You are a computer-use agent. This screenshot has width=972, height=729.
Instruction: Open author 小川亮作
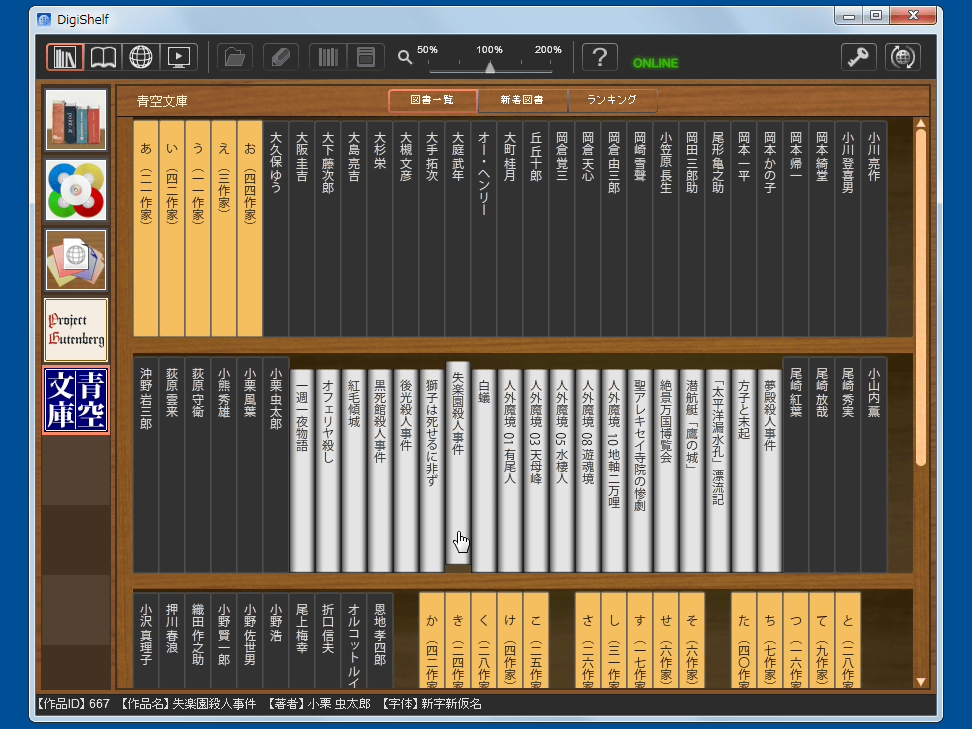[874, 228]
